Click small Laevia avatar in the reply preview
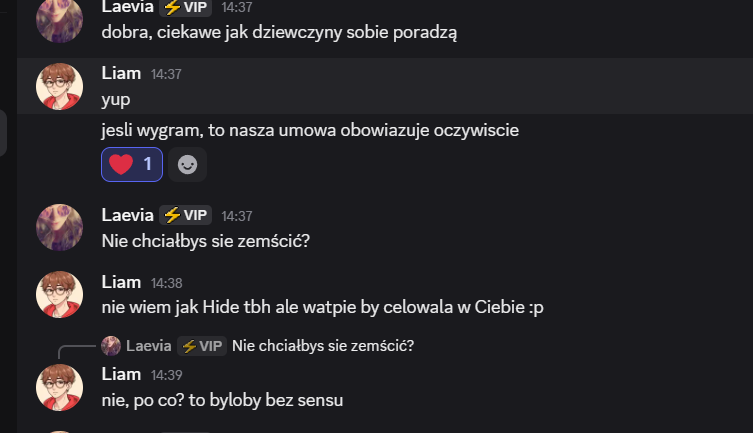 (111, 346)
